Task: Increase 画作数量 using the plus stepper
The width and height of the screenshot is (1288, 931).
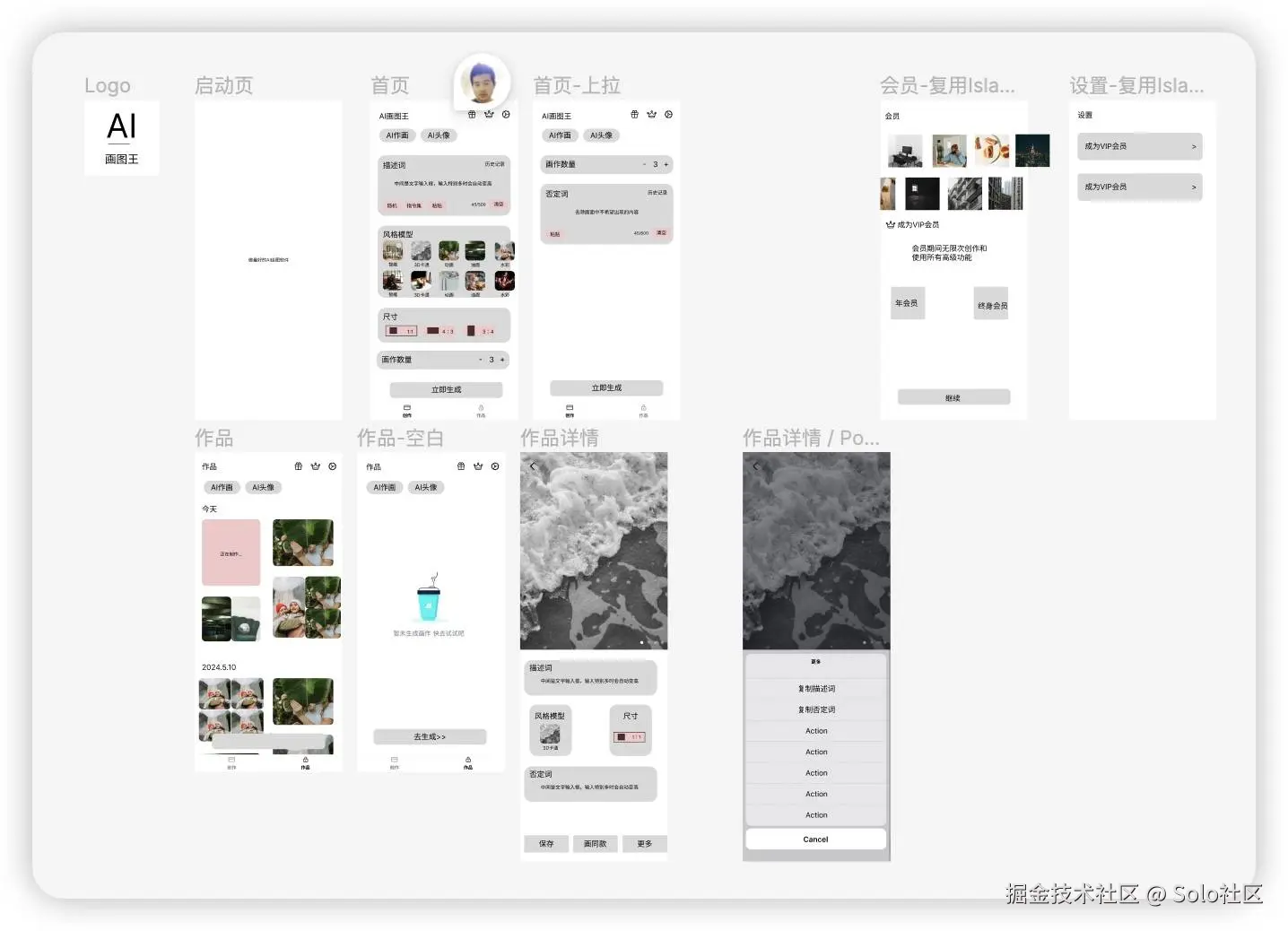Action: point(502,360)
